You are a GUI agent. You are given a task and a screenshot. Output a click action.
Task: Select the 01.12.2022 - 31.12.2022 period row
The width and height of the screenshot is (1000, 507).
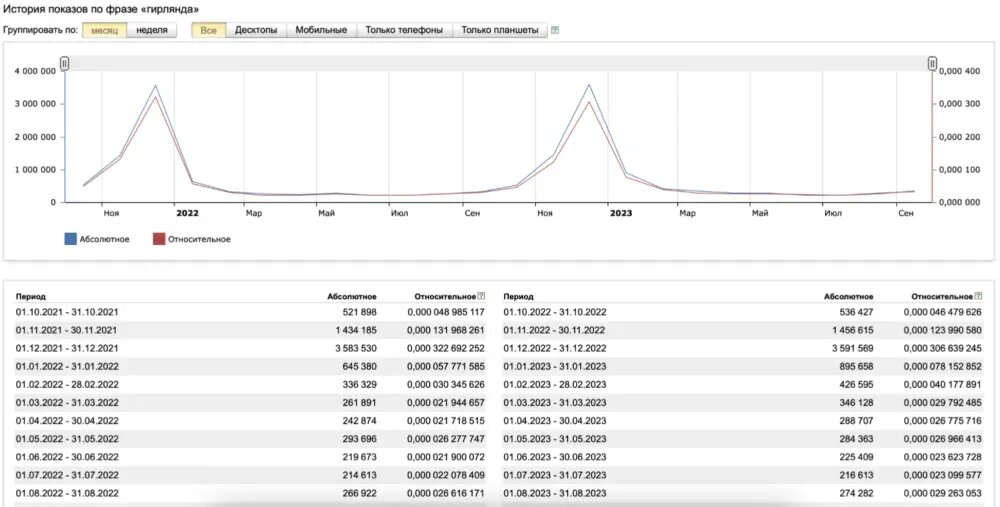click(x=554, y=348)
